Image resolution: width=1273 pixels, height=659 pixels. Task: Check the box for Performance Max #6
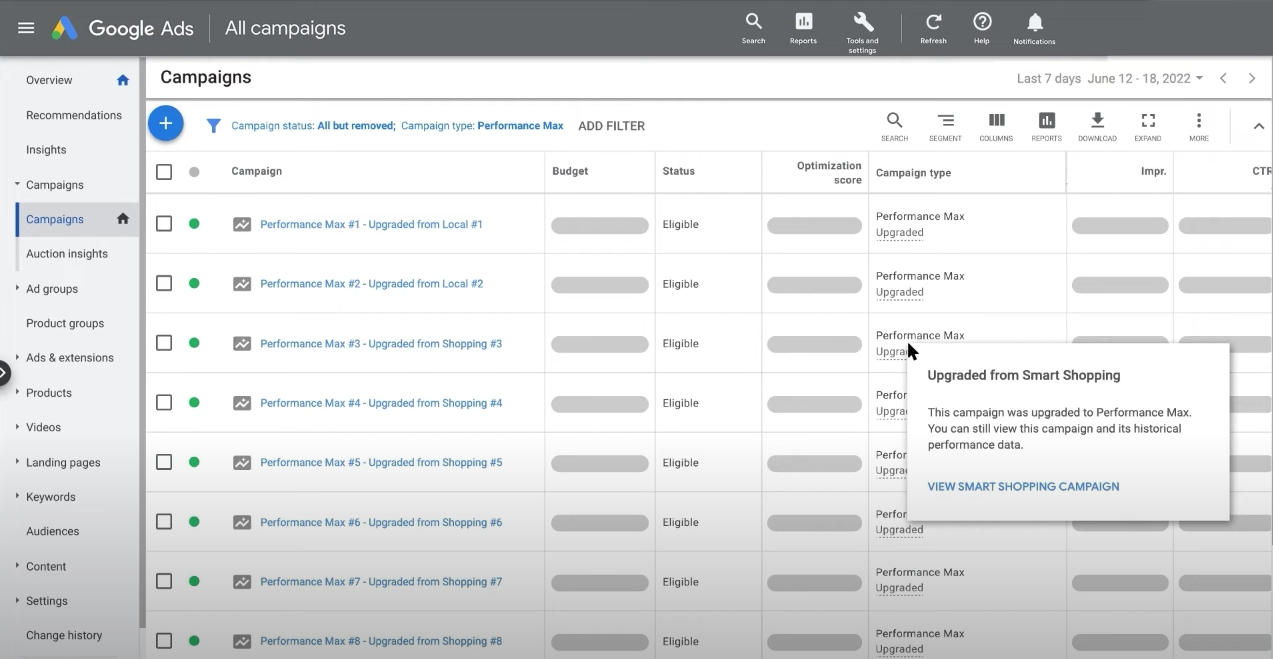(x=164, y=522)
